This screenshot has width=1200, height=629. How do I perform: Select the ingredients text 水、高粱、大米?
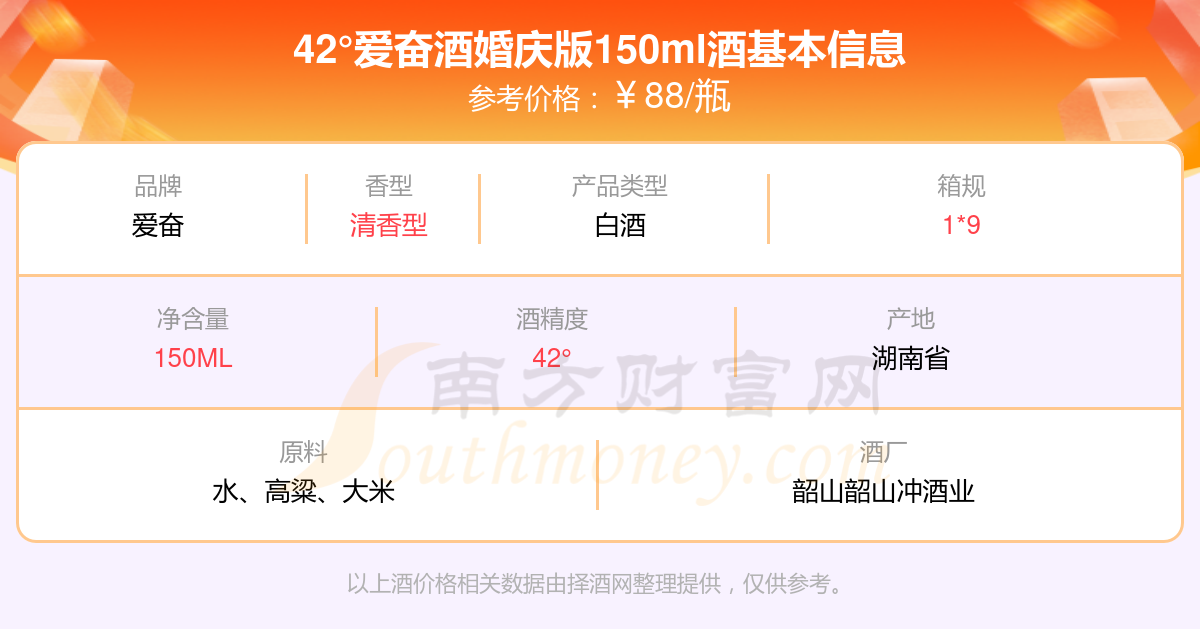pos(304,492)
